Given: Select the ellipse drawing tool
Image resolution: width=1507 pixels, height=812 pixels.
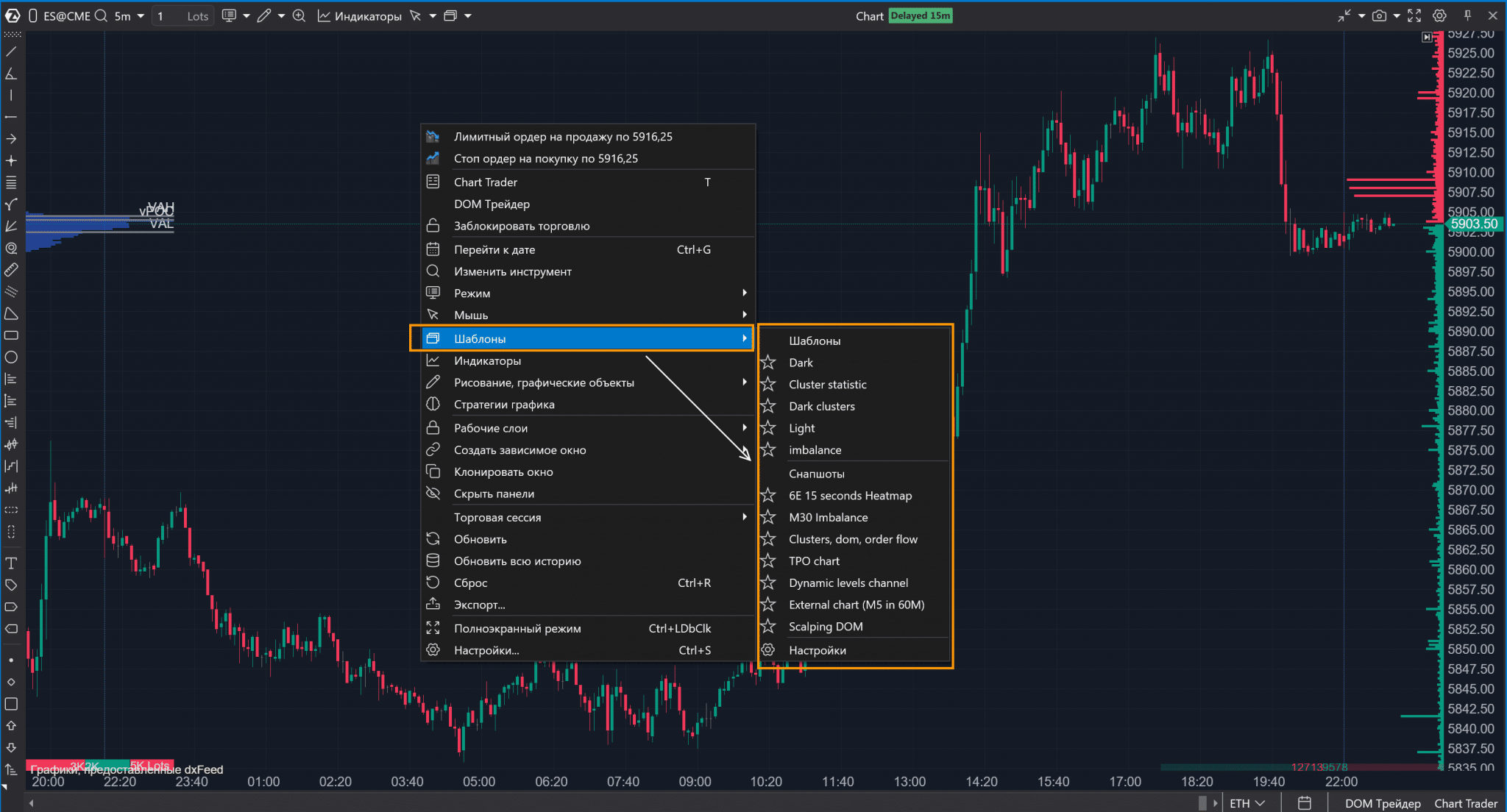Looking at the screenshot, I should [11, 357].
